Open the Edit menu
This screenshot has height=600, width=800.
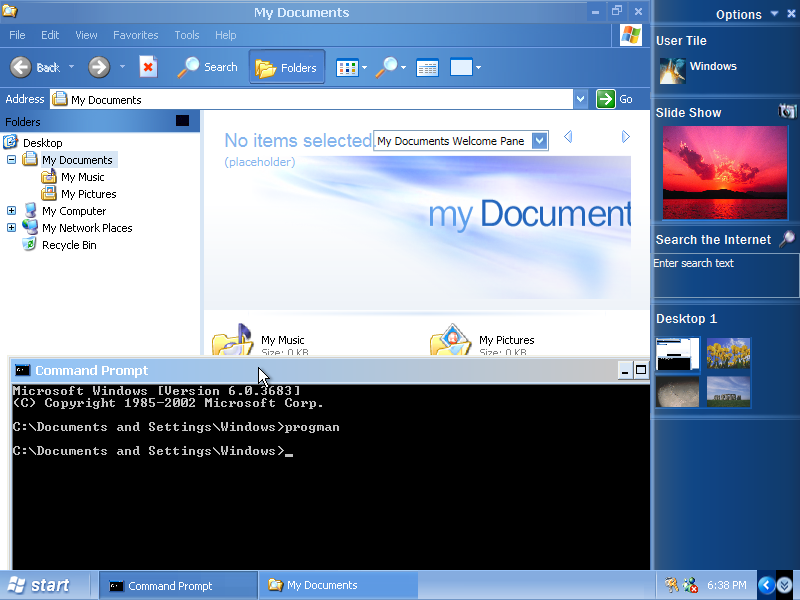coord(50,35)
